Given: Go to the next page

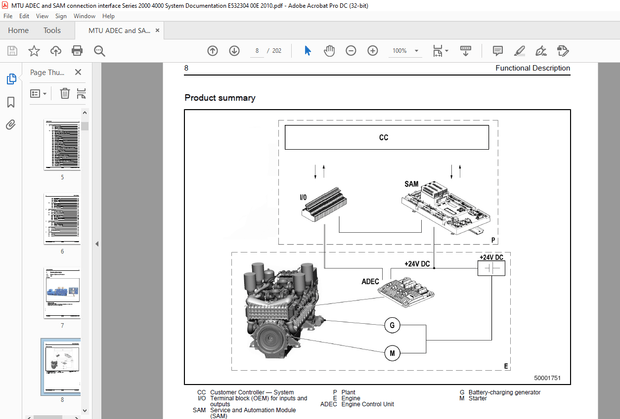Looking at the screenshot, I should [234, 51].
